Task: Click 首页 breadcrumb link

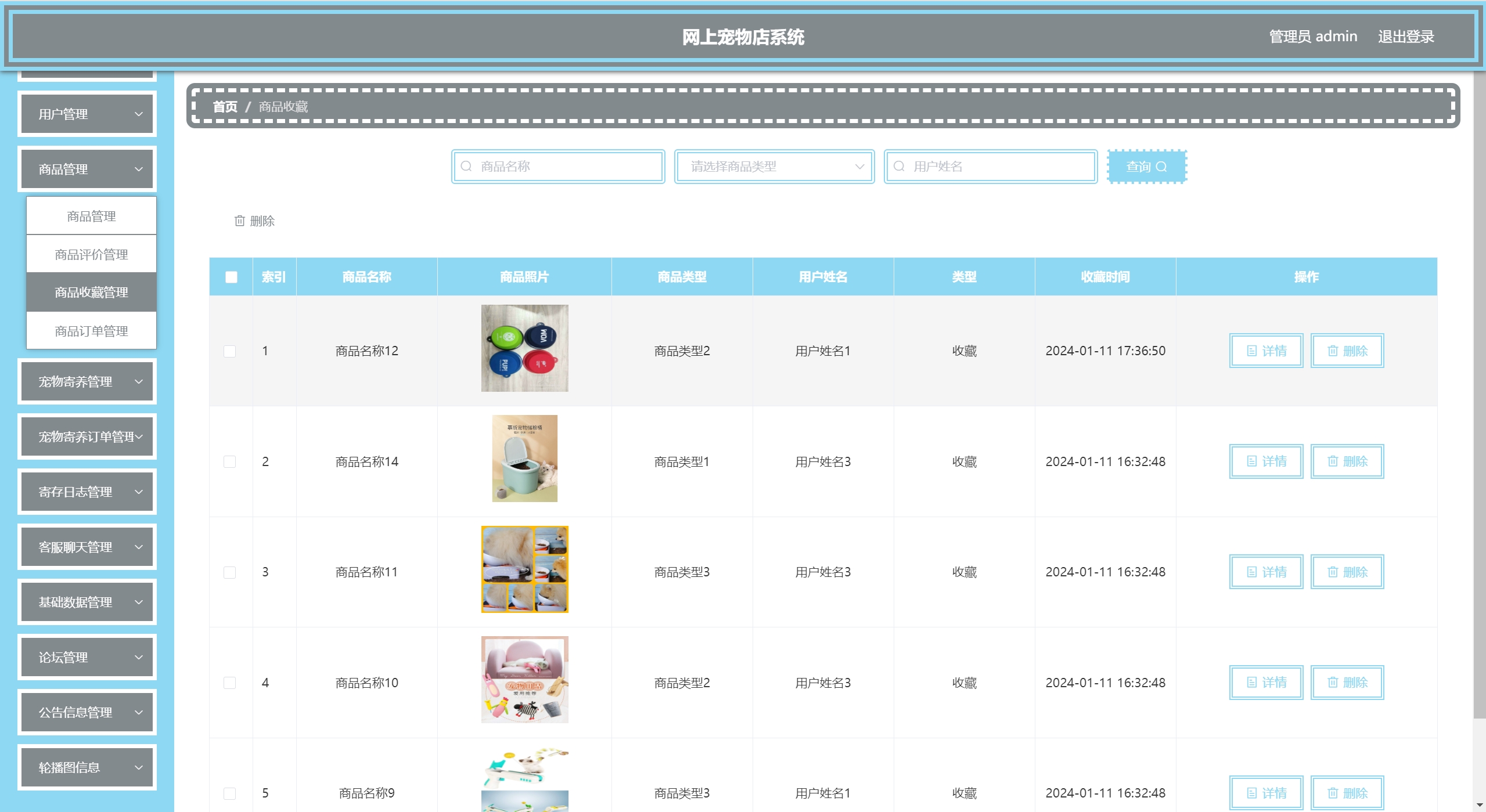Action: (225, 107)
